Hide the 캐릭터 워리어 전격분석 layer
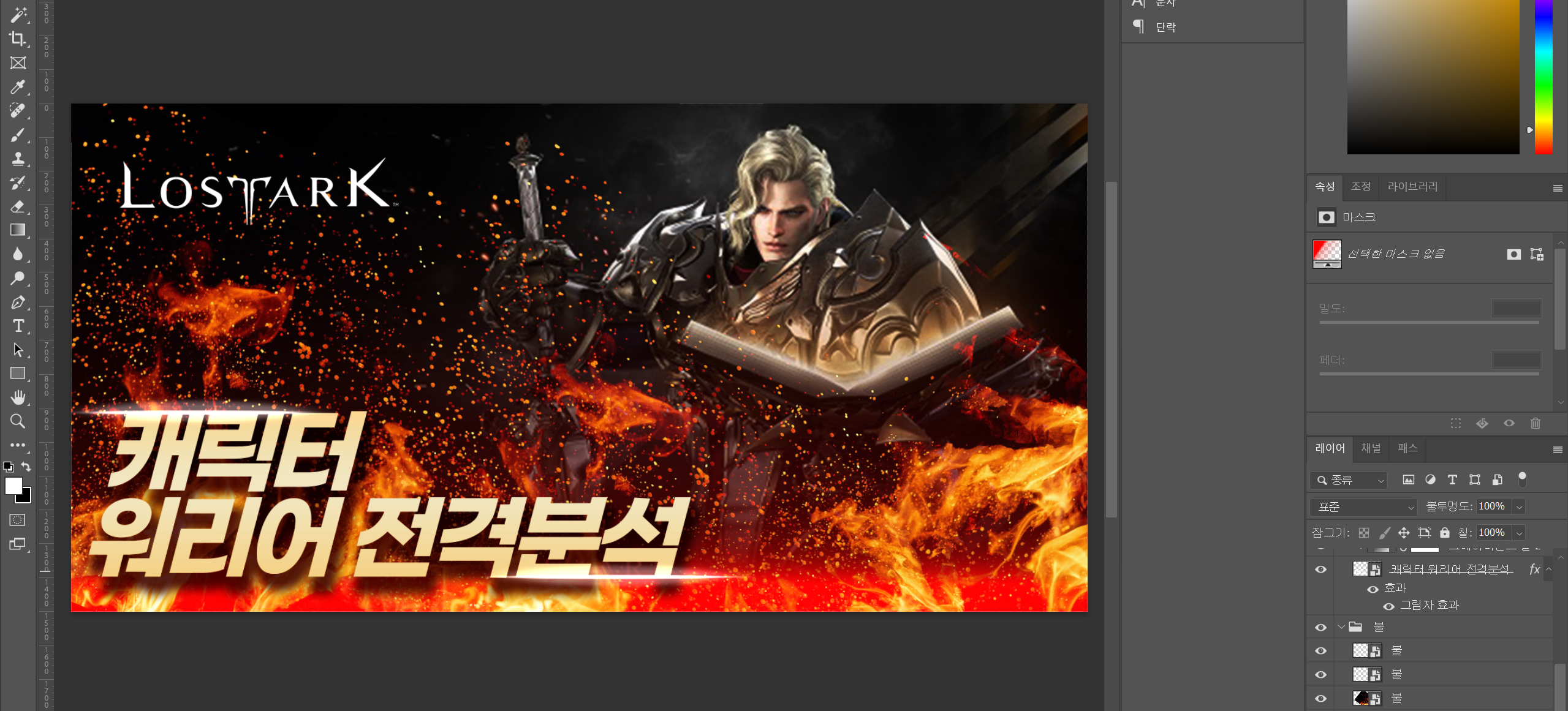1568x711 pixels. [1321, 569]
